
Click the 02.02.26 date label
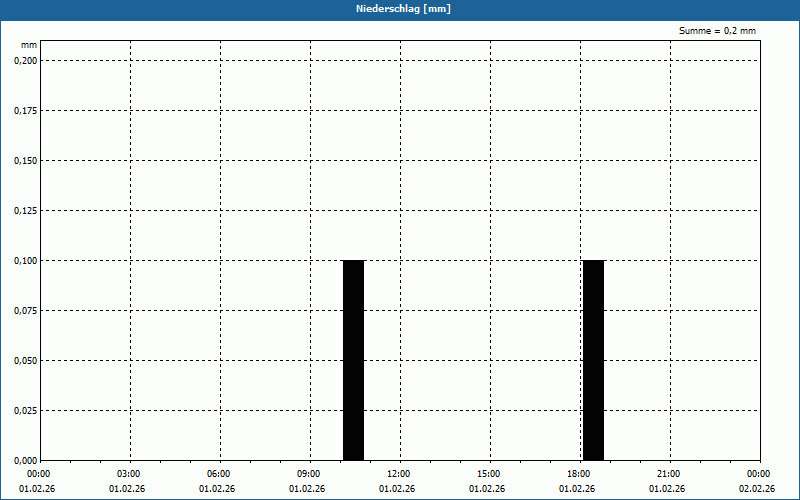point(757,488)
